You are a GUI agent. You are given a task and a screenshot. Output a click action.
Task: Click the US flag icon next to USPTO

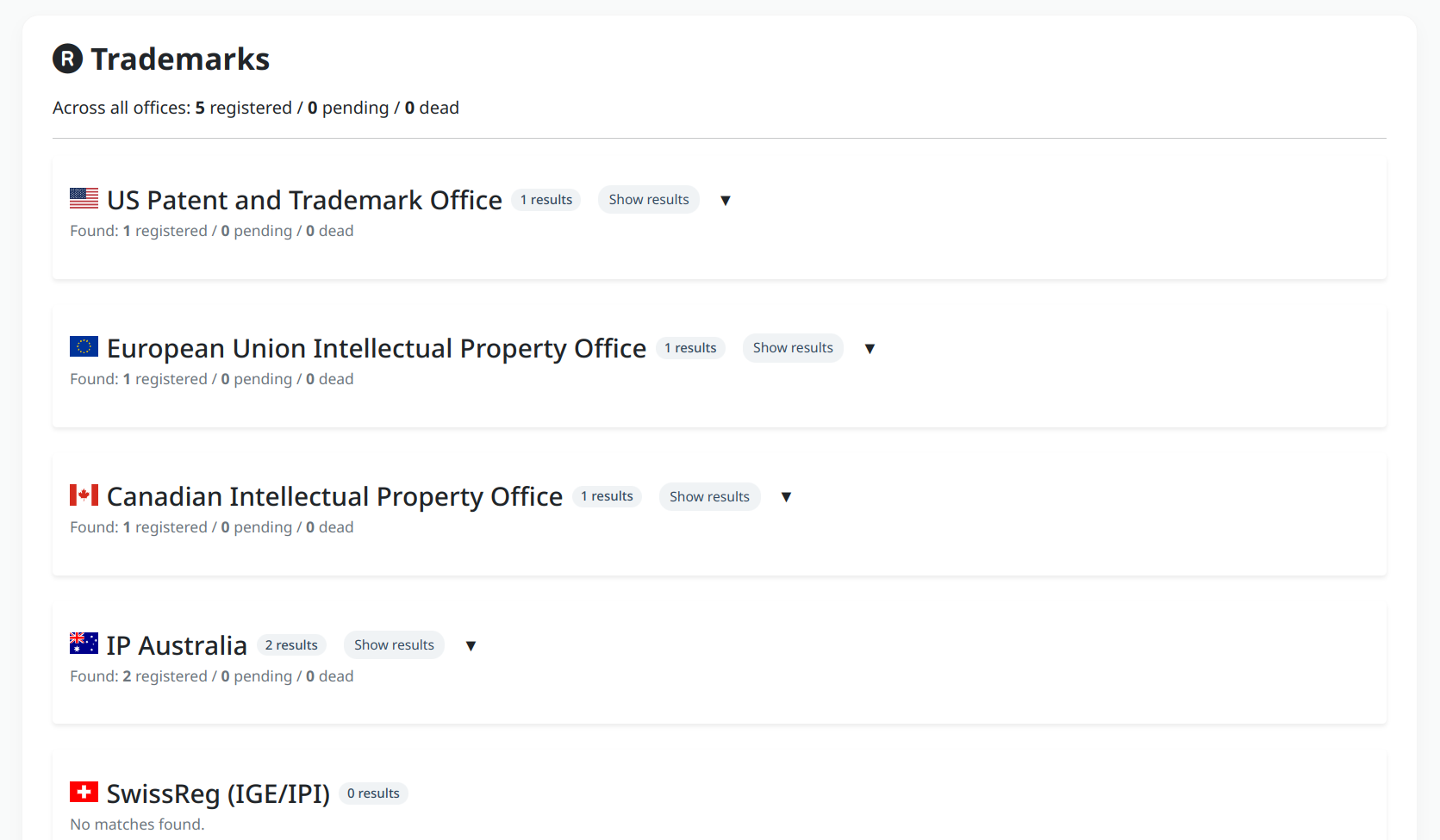coord(84,198)
